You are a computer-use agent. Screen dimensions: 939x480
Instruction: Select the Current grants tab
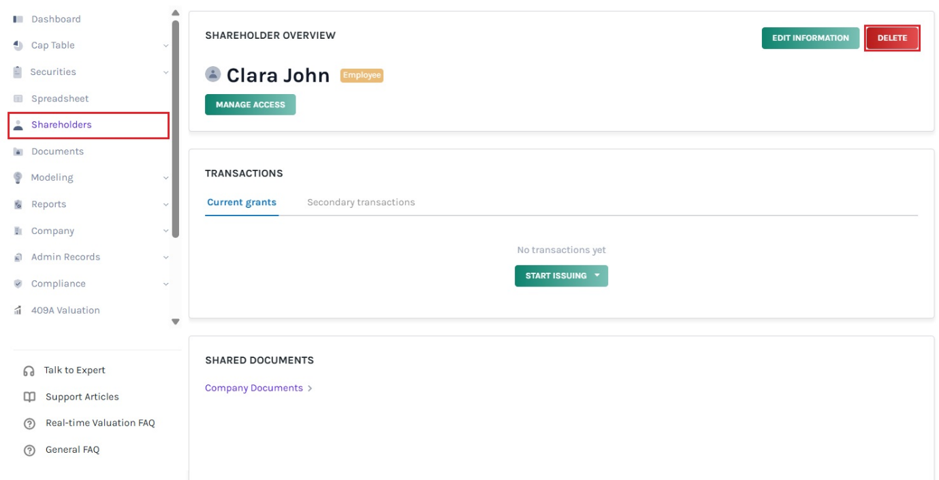(242, 202)
